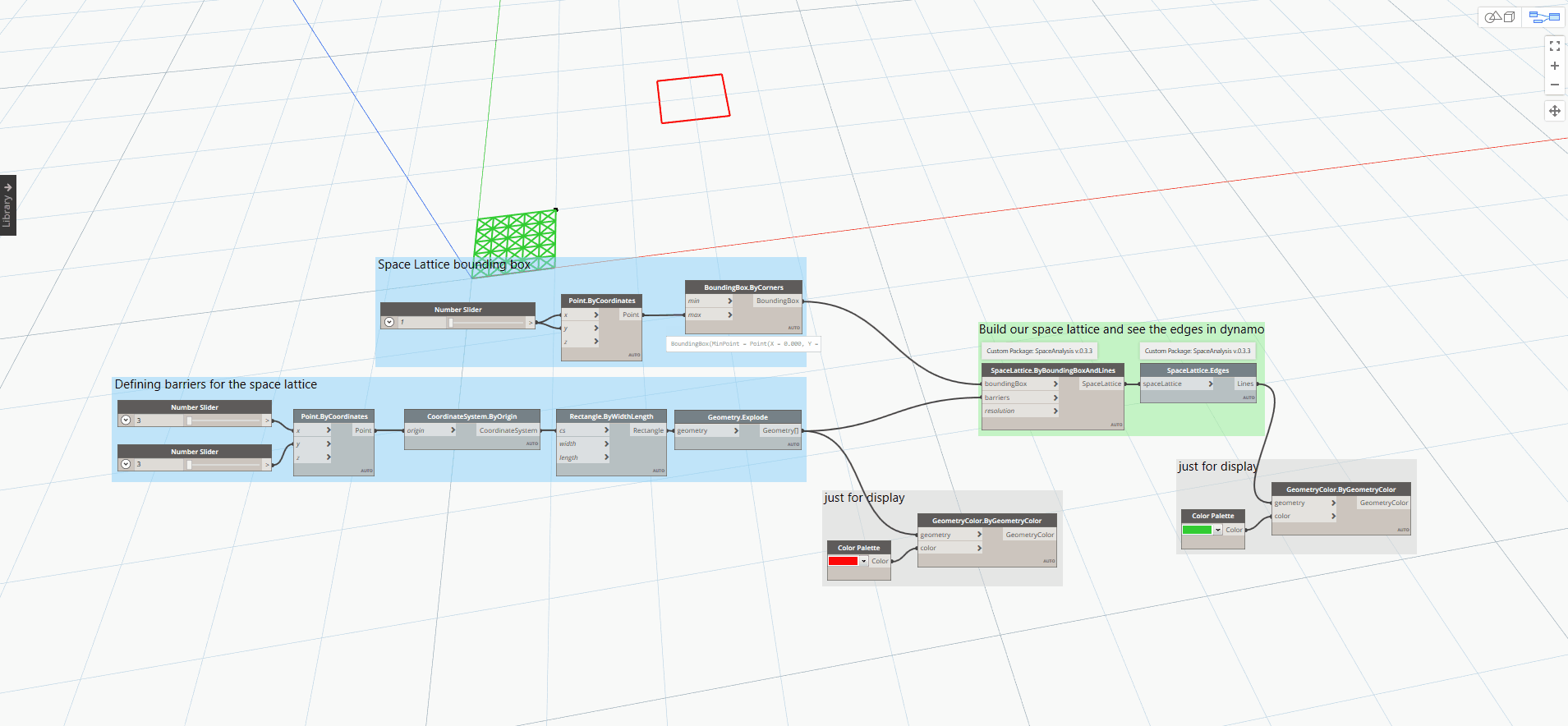Image resolution: width=1568 pixels, height=726 pixels.
Task: Click the green color swatch
Action: click(1197, 530)
